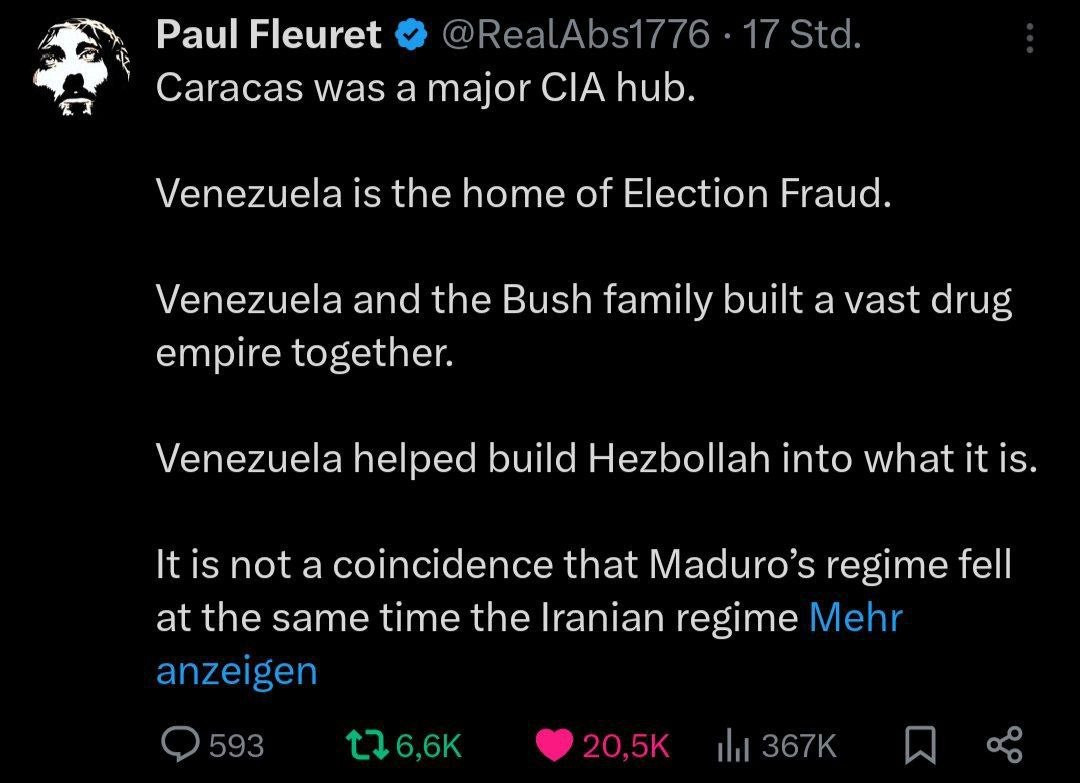Screen dimensions: 1080x783
Task: Click the blue verified badge checkmark
Action: click(x=410, y=38)
